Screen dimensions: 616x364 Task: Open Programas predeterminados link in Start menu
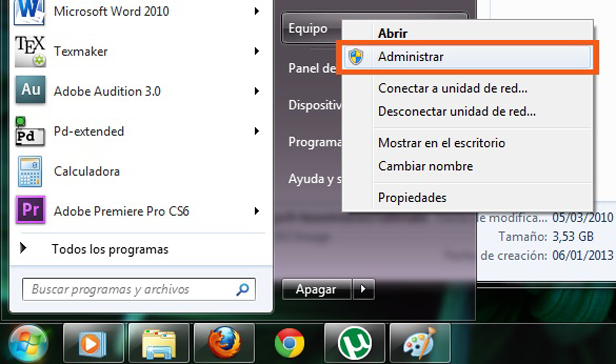(315, 142)
